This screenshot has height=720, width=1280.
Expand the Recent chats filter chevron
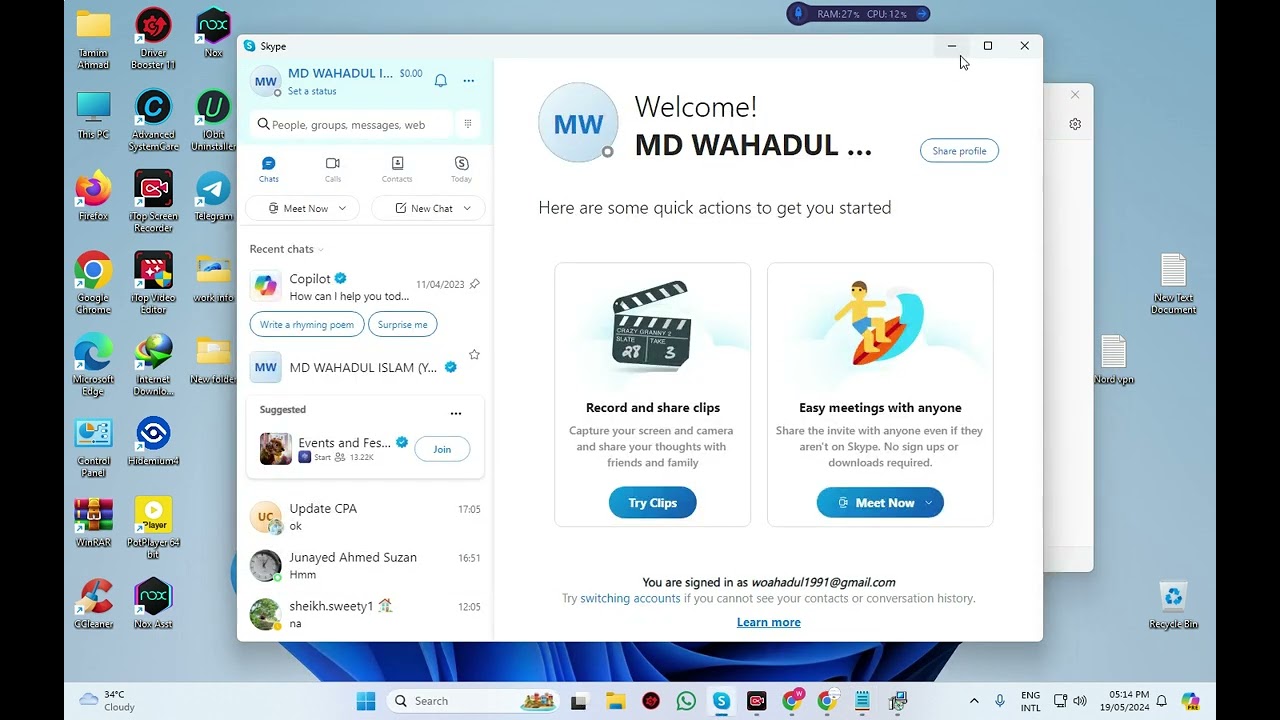tap(321, 250)
